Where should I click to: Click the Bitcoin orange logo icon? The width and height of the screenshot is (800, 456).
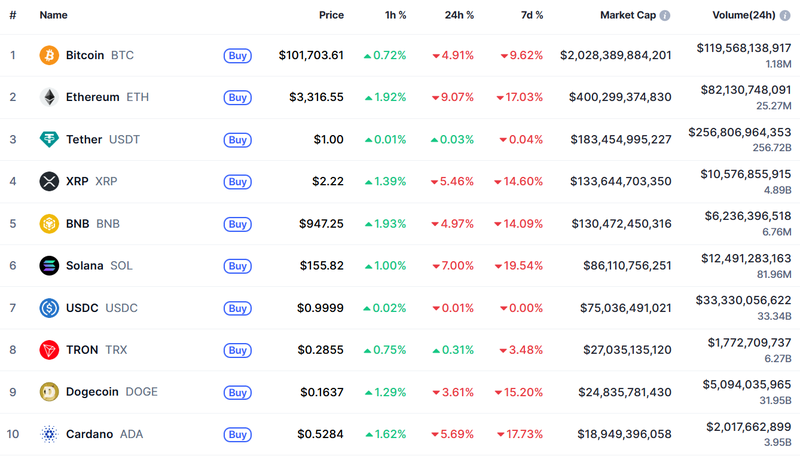[49, 55]
